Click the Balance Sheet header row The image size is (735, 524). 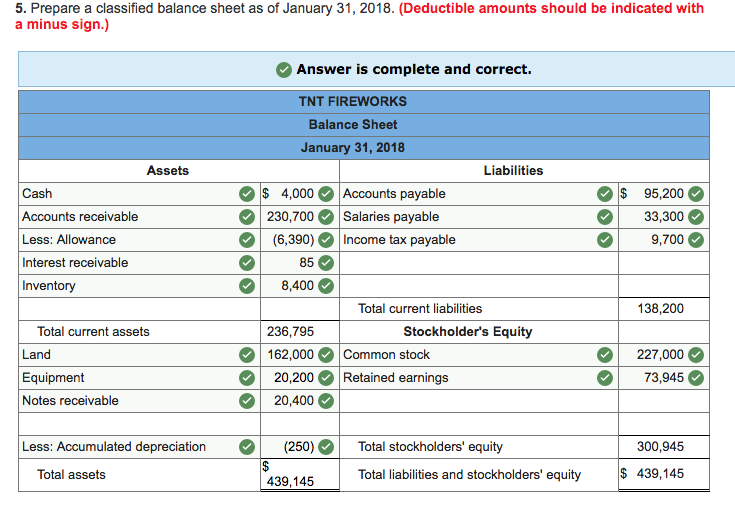click(364, 125)
